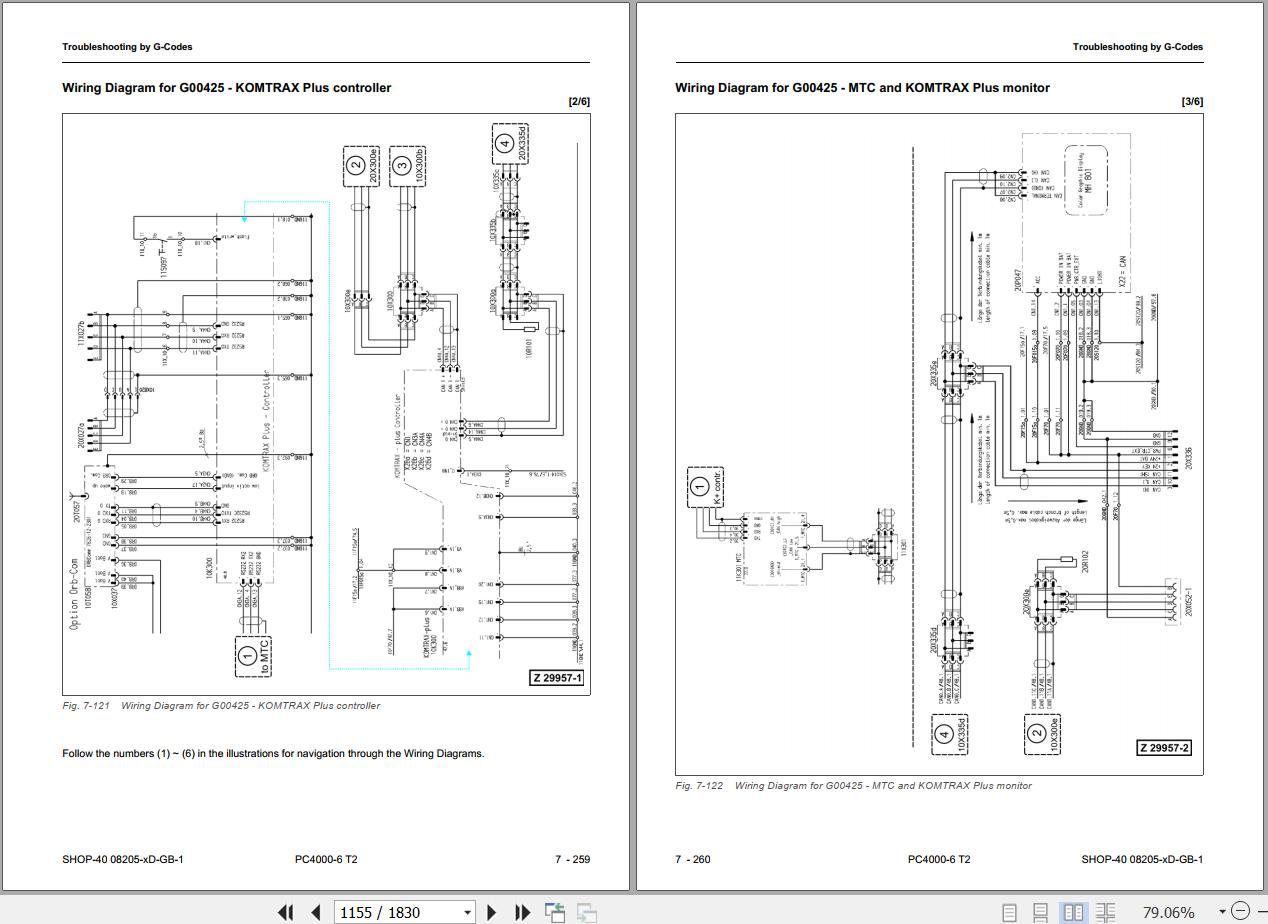This screenshot has width=1268, height=924.
Task: Click the [3/6] sheet indicator
Action: click(1192, 101)
